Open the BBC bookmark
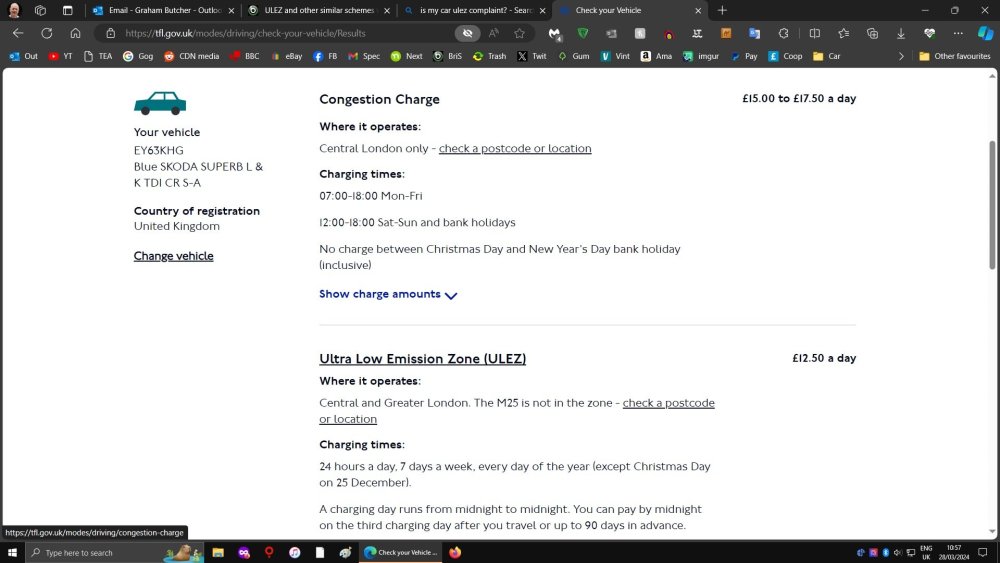Image resolution: width=1000 pixels, height=563 pixels. tap(245, 56)
